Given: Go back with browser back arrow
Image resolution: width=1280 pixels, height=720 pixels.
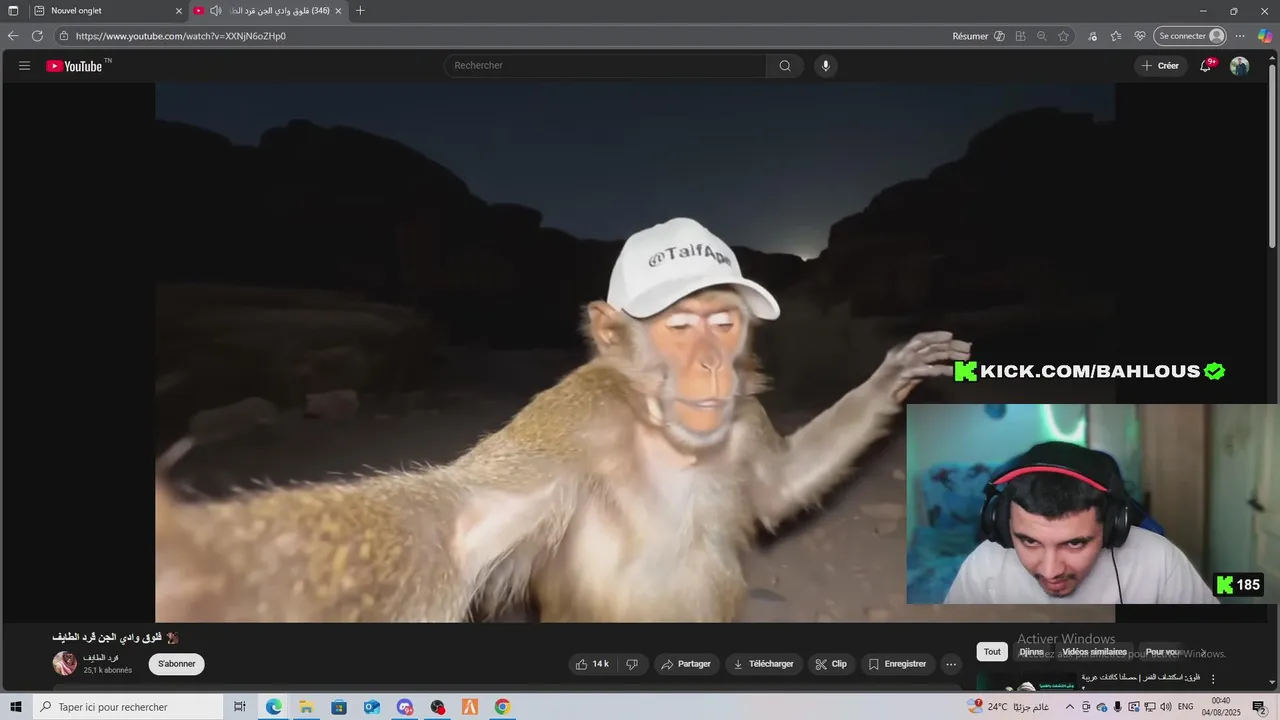Looking at the screenshot, I should tap(13, 36).
